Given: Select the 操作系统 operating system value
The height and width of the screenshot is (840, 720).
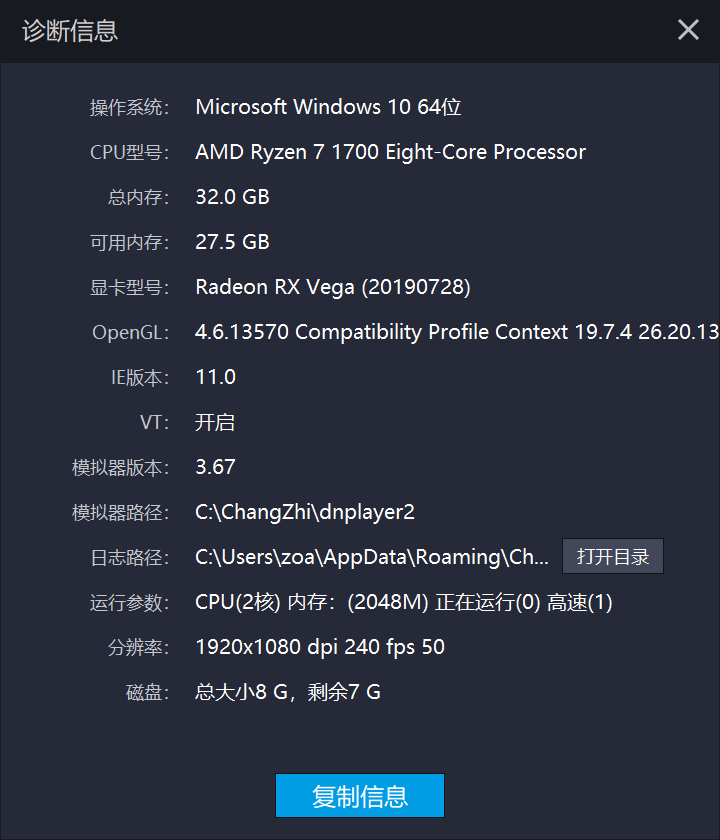Looking at the screenshot, I should tap(330, 107).
